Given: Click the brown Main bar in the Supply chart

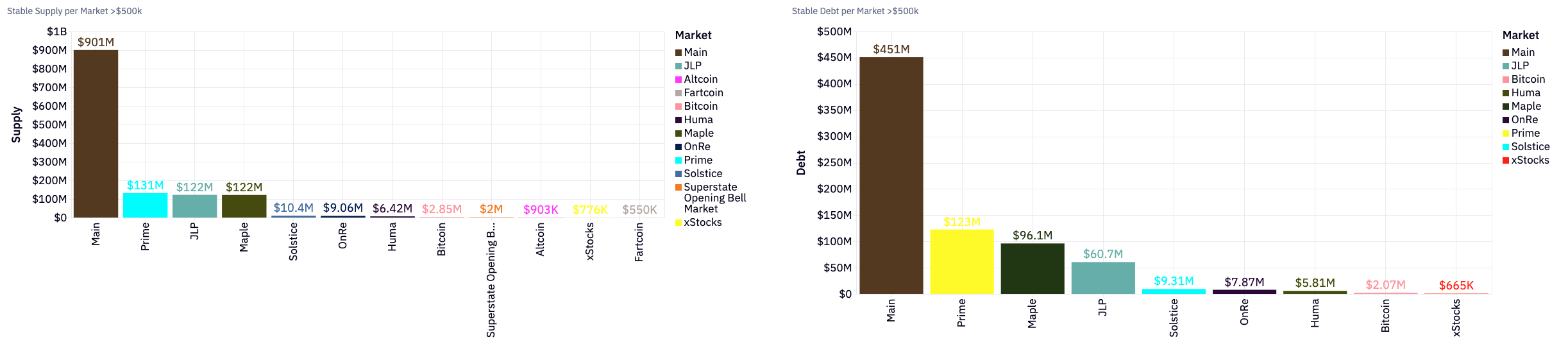Looking at the screenshot, I should click(x=96, y=133).
